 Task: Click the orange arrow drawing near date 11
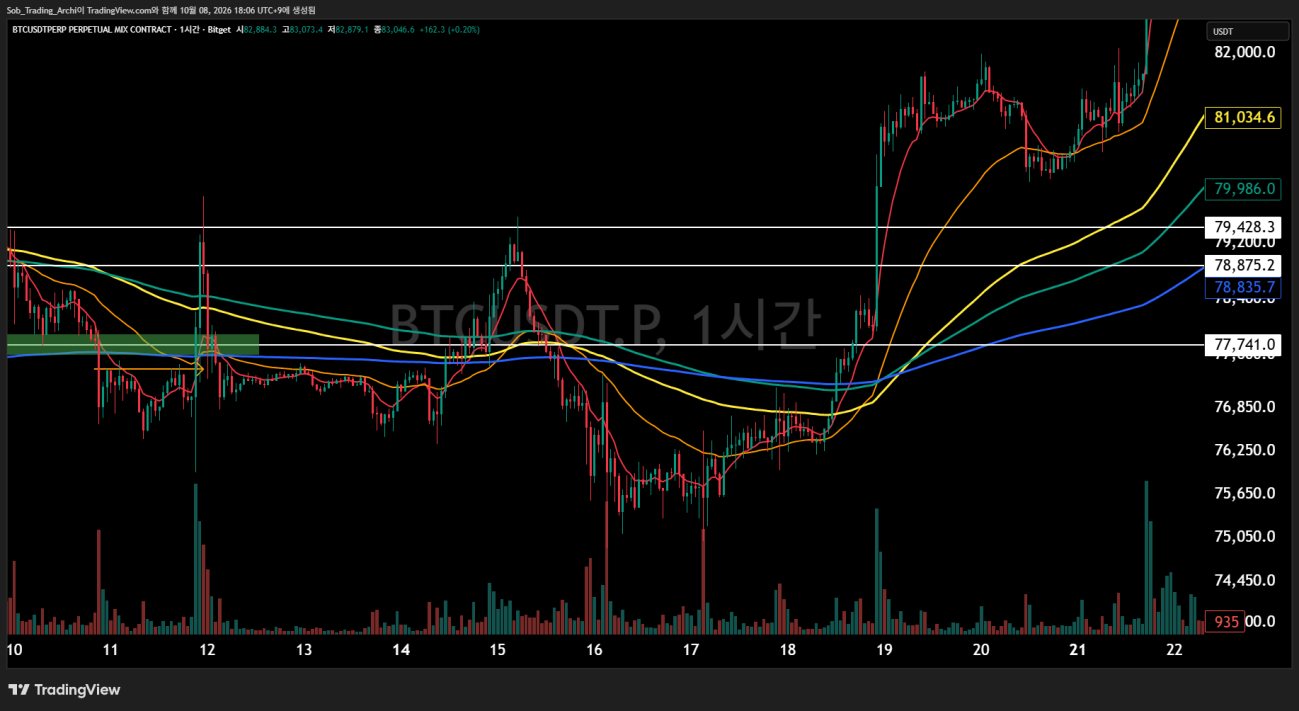point(149,369)
